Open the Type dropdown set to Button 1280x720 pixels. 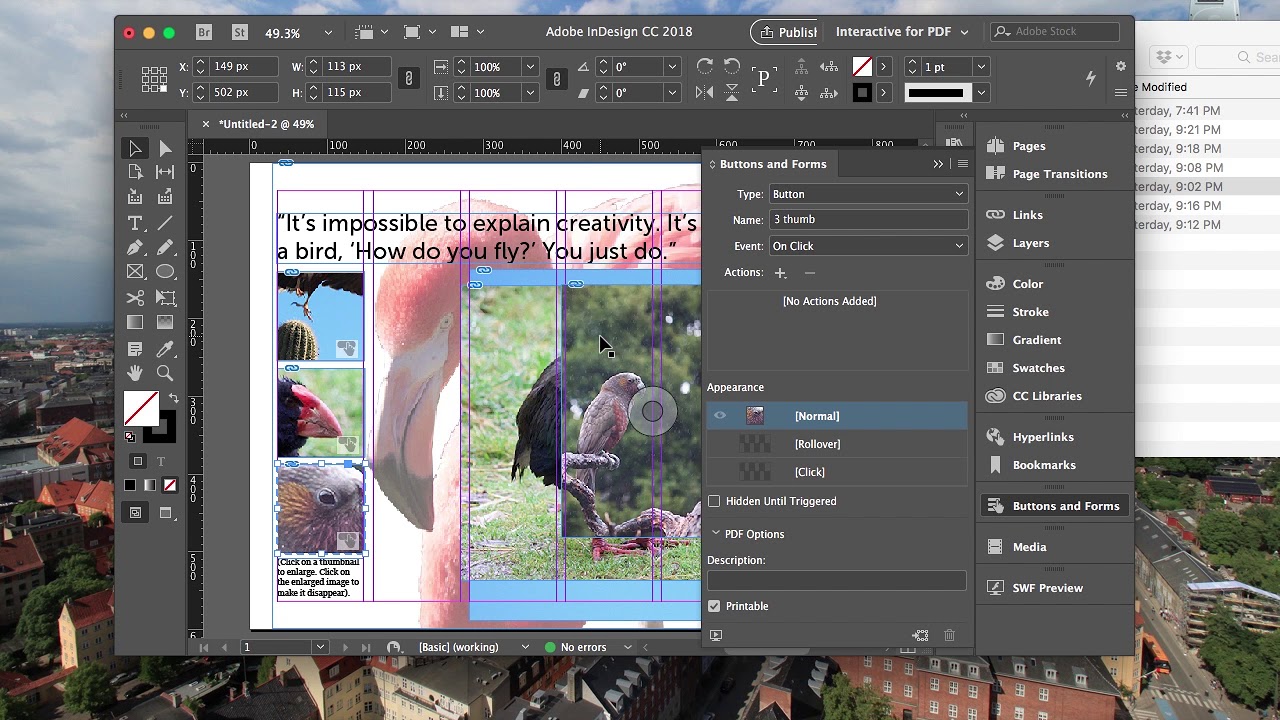867,194
